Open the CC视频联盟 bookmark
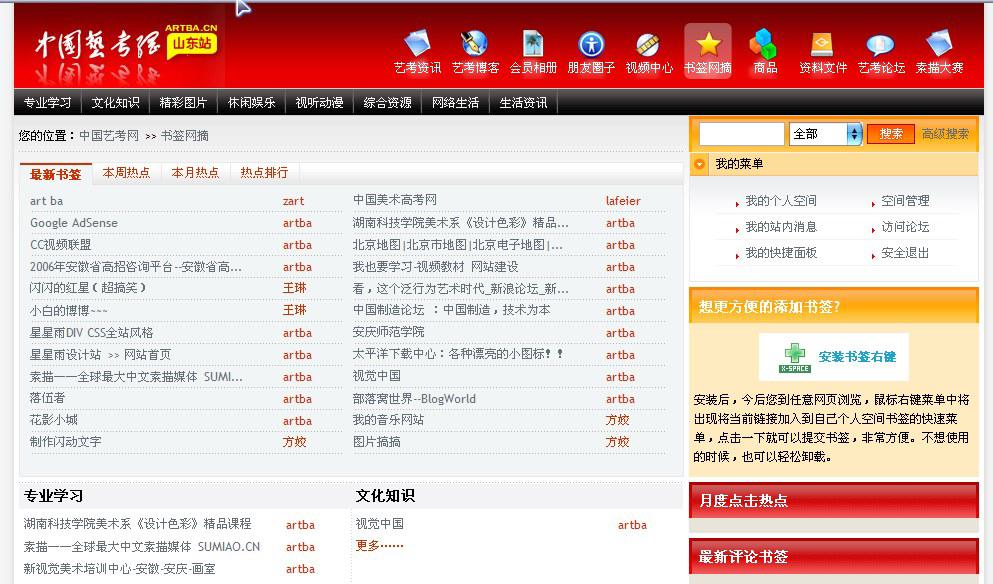 [60, 244]
